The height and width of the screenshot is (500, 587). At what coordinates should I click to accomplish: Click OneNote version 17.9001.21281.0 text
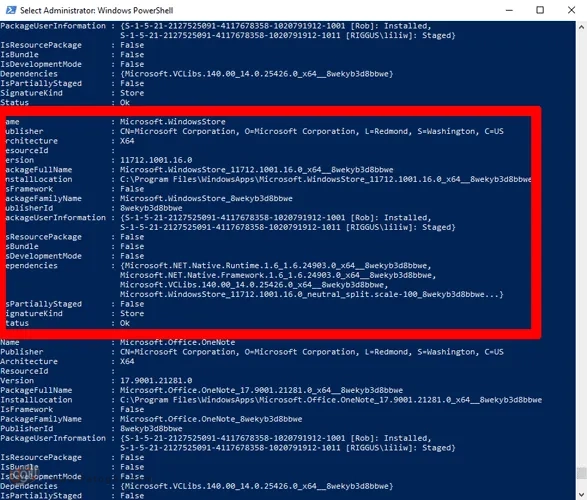[x=156, y=381]
